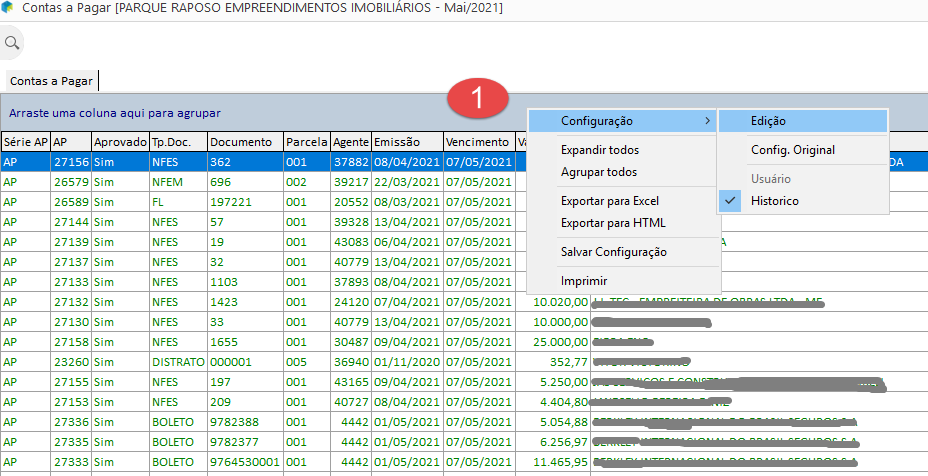
Task: Select document cell 9764530001
Action: click(246, 462)
